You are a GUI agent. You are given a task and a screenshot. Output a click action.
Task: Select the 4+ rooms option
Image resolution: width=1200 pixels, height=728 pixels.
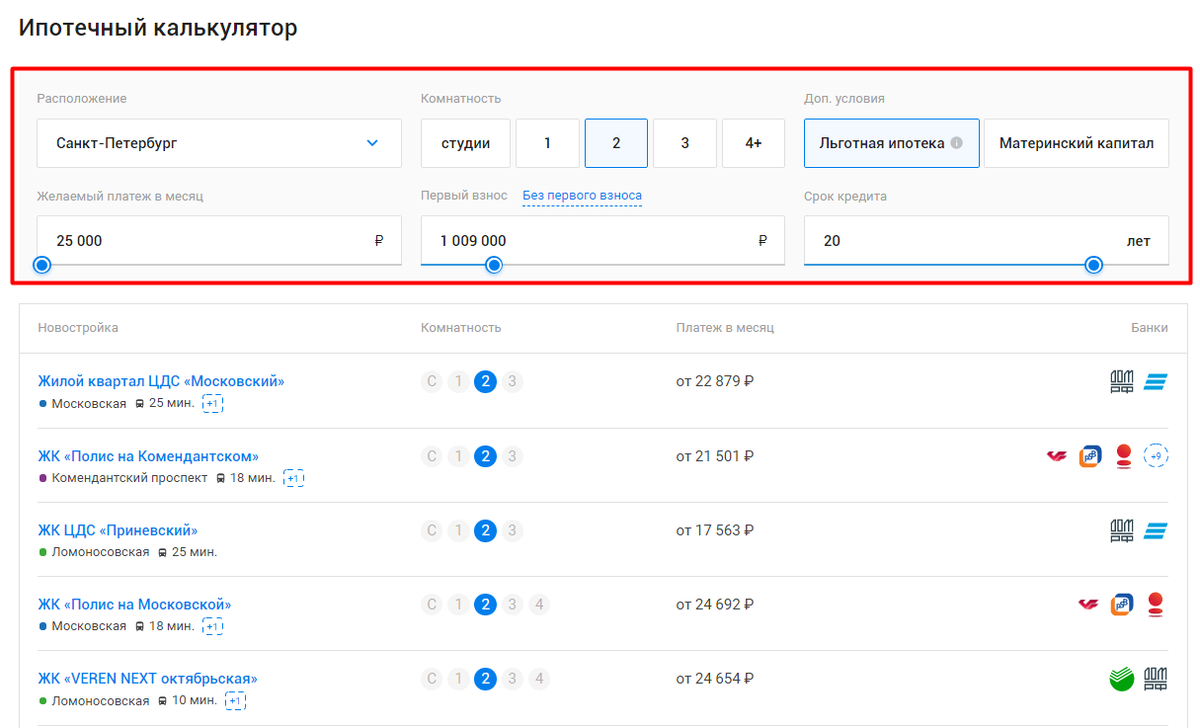tap(754, 143)
